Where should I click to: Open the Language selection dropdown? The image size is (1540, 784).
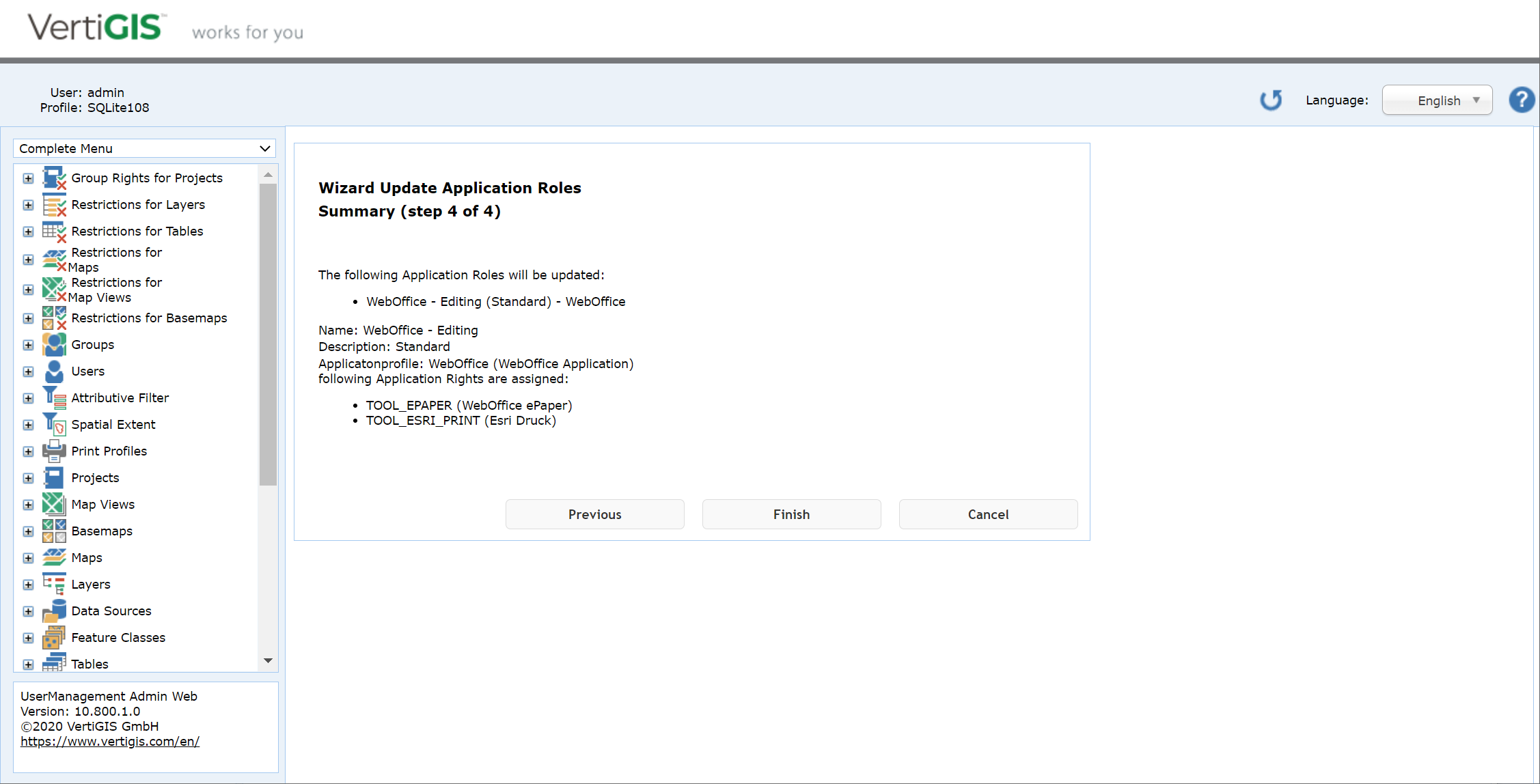click(x=1437, y=100)
